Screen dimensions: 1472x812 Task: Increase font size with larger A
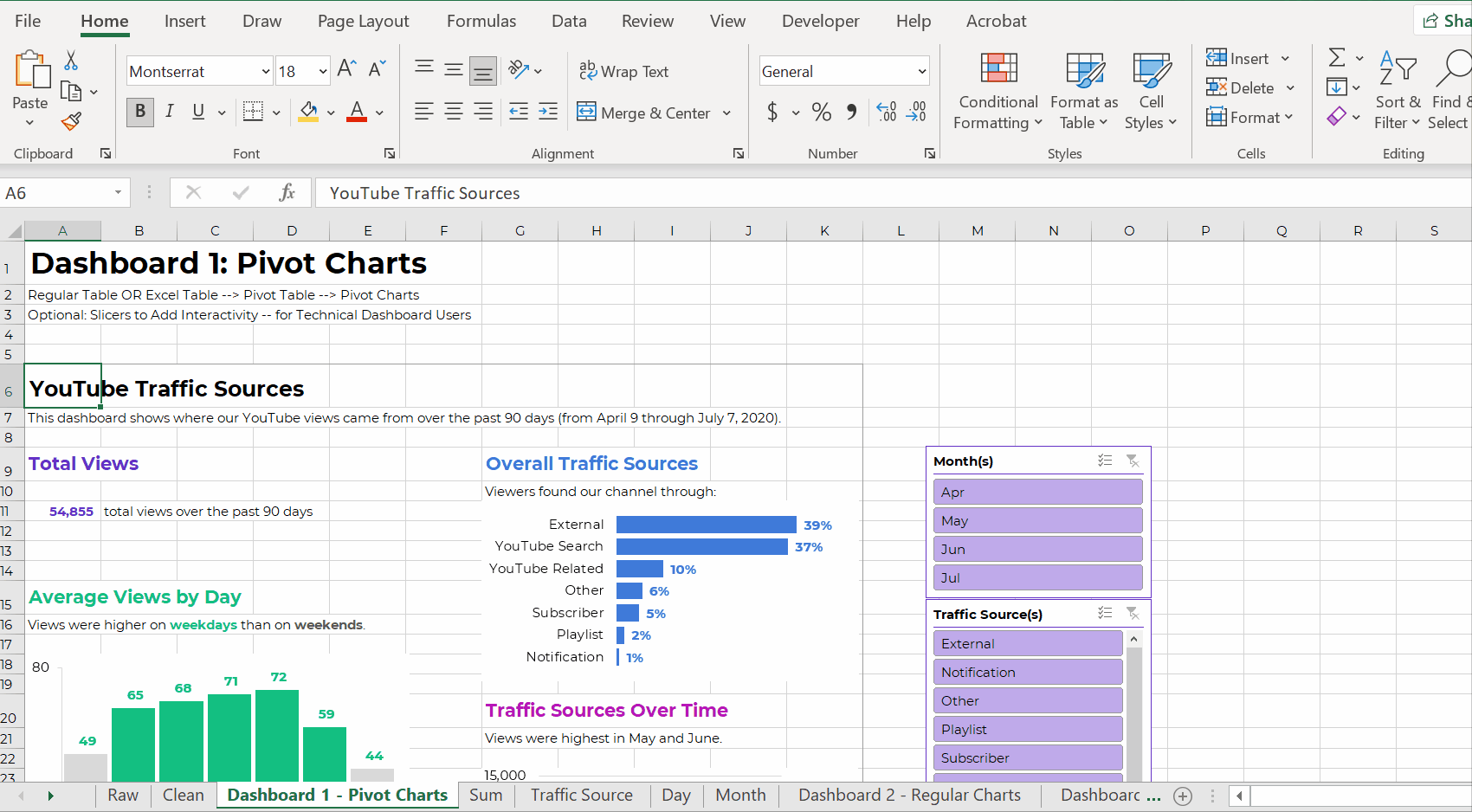pyautogui.click(x=346, y=68)
